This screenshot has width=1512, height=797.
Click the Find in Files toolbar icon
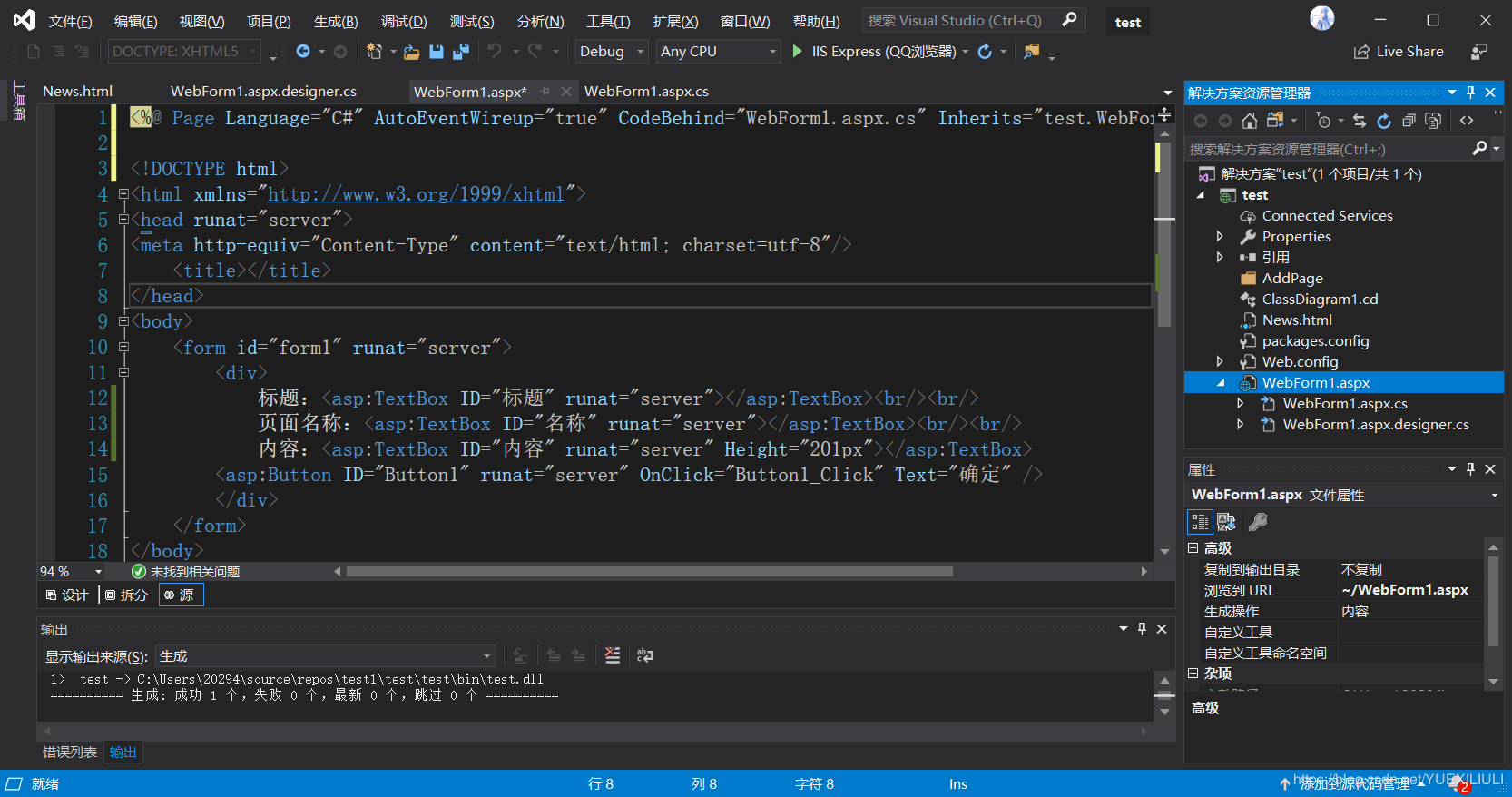pyautogui.click(x=1031, y=52)
